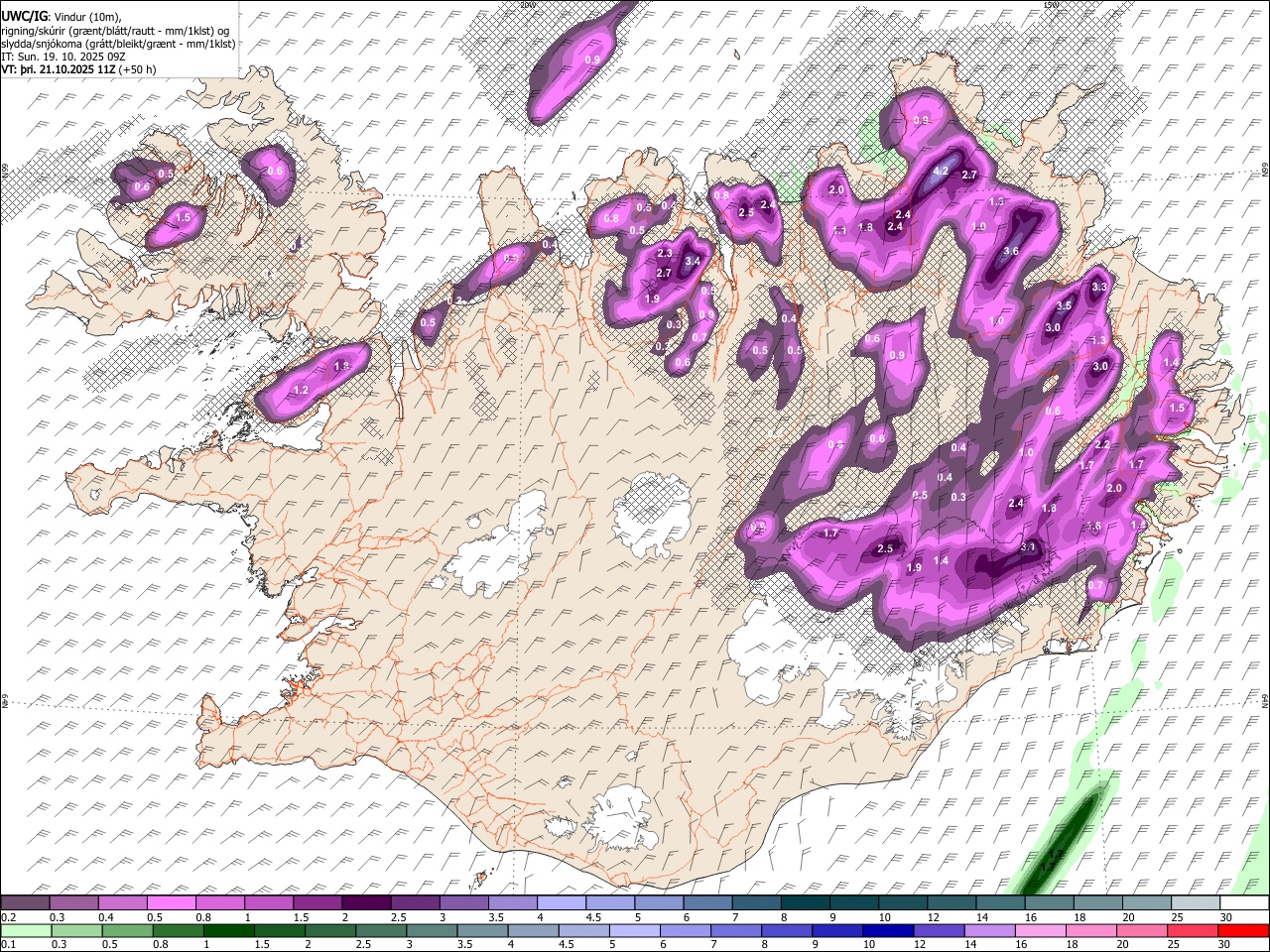Click the lavender 4 swatch in upper legend row
Viewport: 1270px width, 952px height.
(x=562, y=903)
